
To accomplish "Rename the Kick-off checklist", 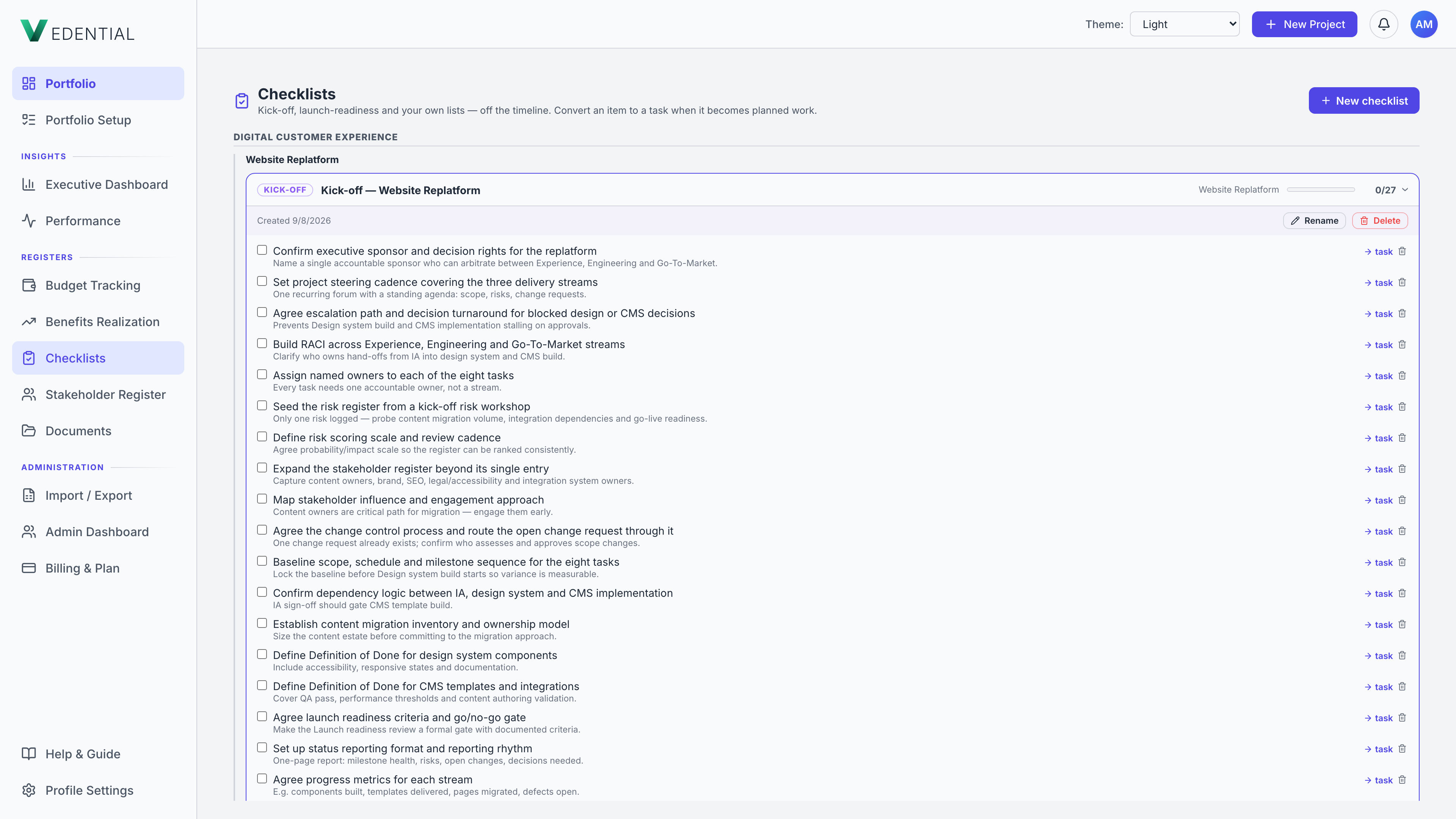I will [x=1314, y=221].
